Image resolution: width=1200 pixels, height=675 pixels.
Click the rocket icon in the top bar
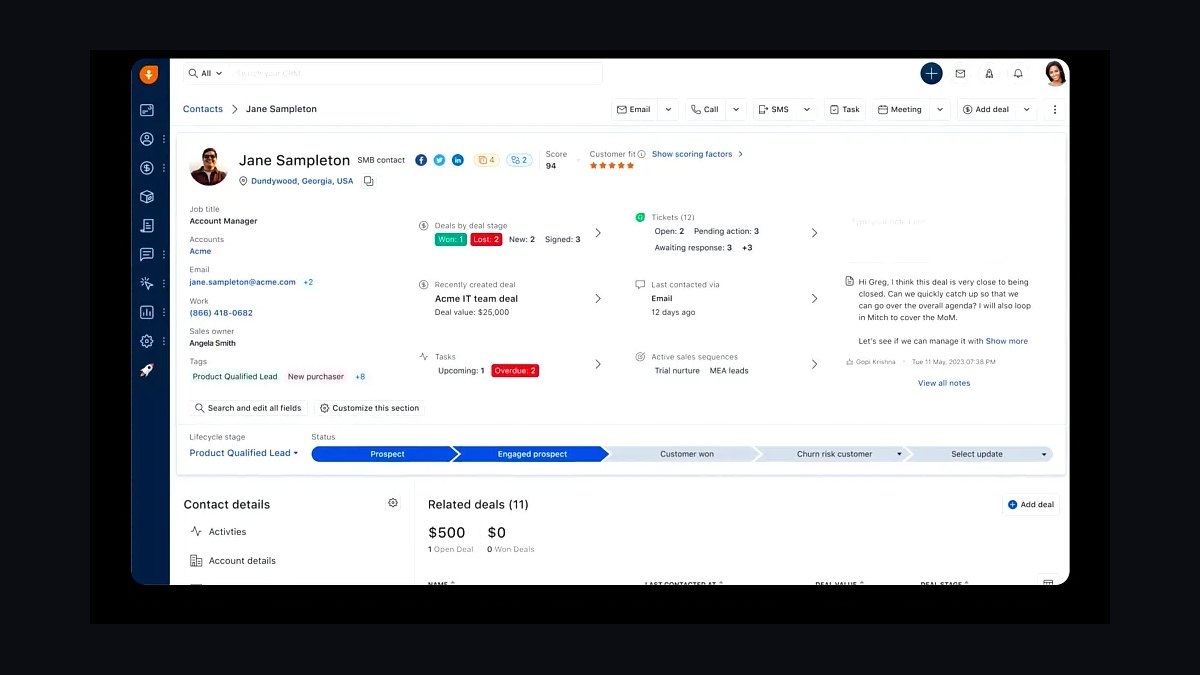pyautogui.click(x=989, y=73)
